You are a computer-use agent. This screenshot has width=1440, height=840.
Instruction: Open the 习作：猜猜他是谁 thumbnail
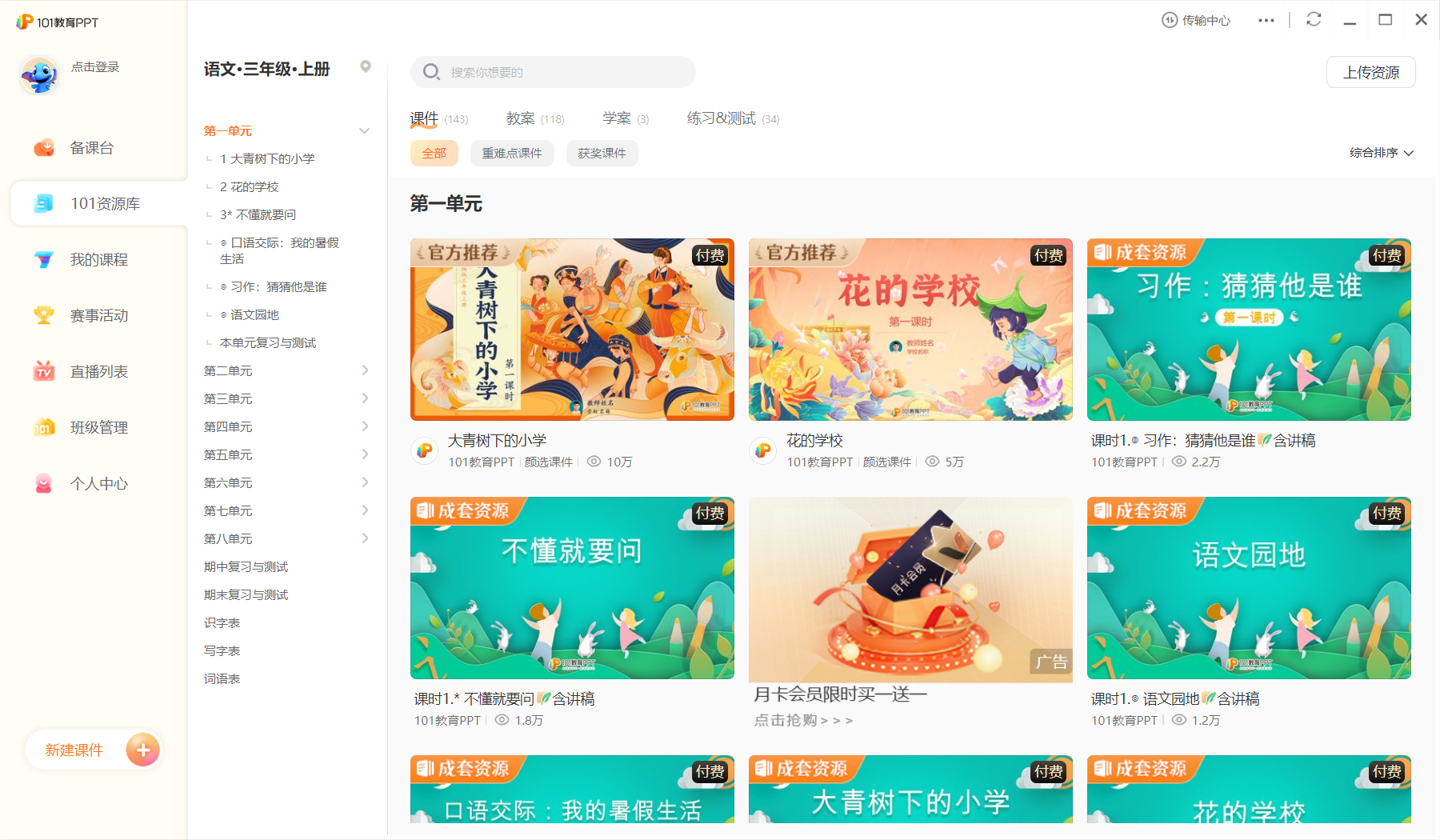click(x=1249, y=330)
